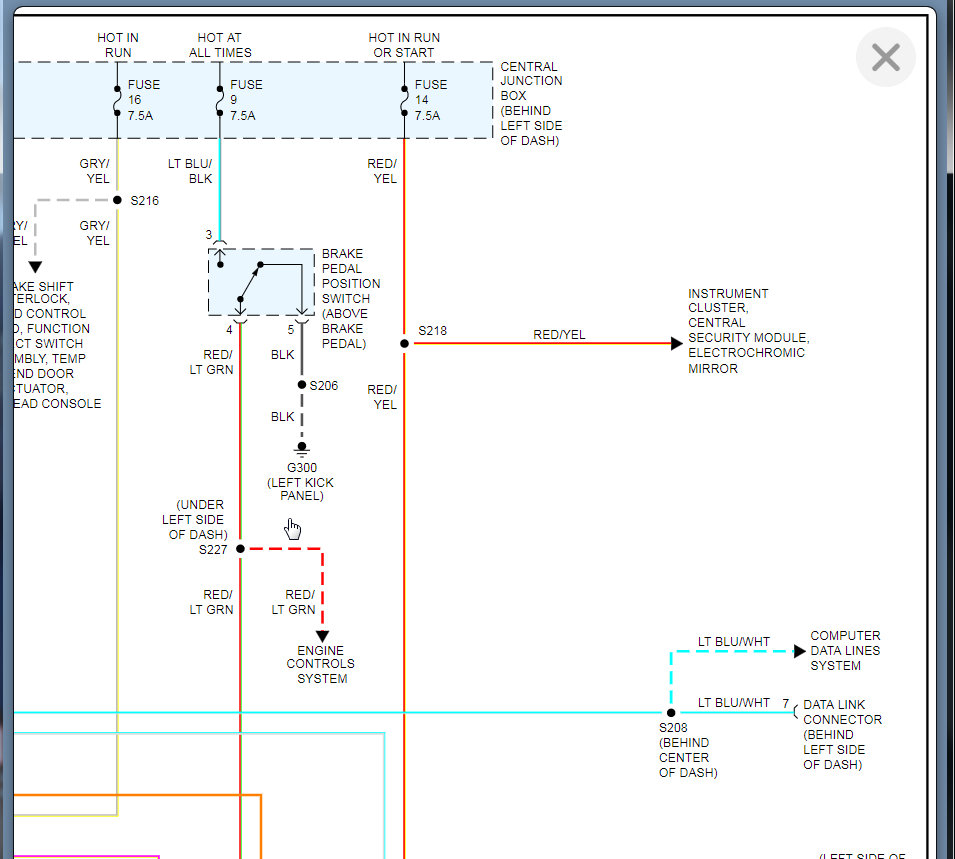Click the S216 splice dot
Screen dimensions: 955x859
(x=117, y=200)
